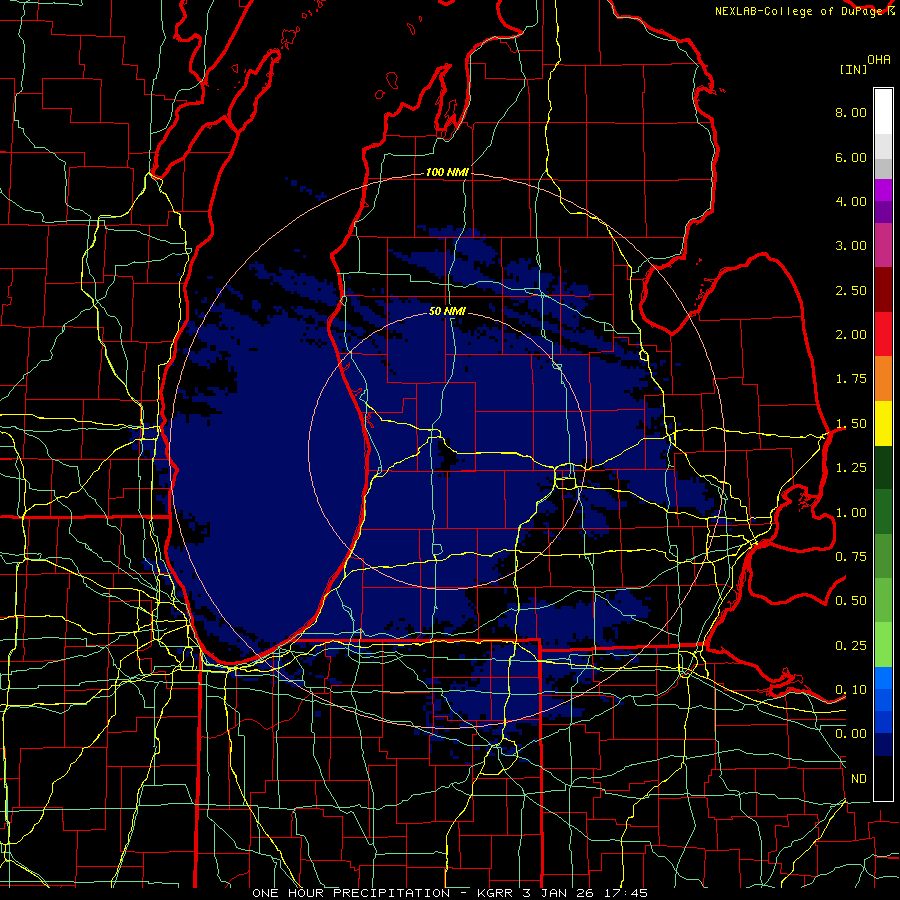Click the ND legend label
This screenshot has width=900, height=900.
coord(859,779)
